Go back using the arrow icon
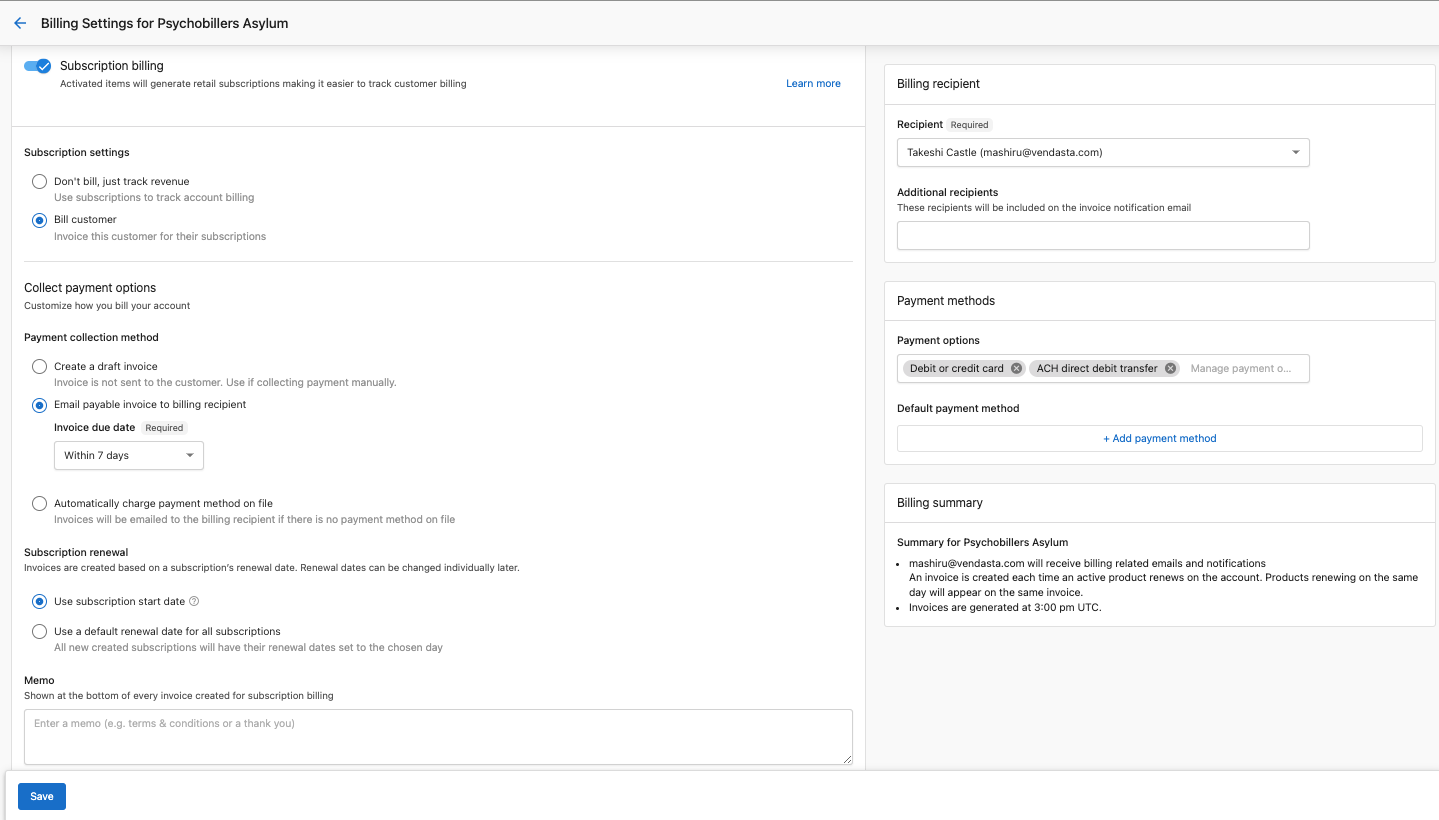 [20, 23]
